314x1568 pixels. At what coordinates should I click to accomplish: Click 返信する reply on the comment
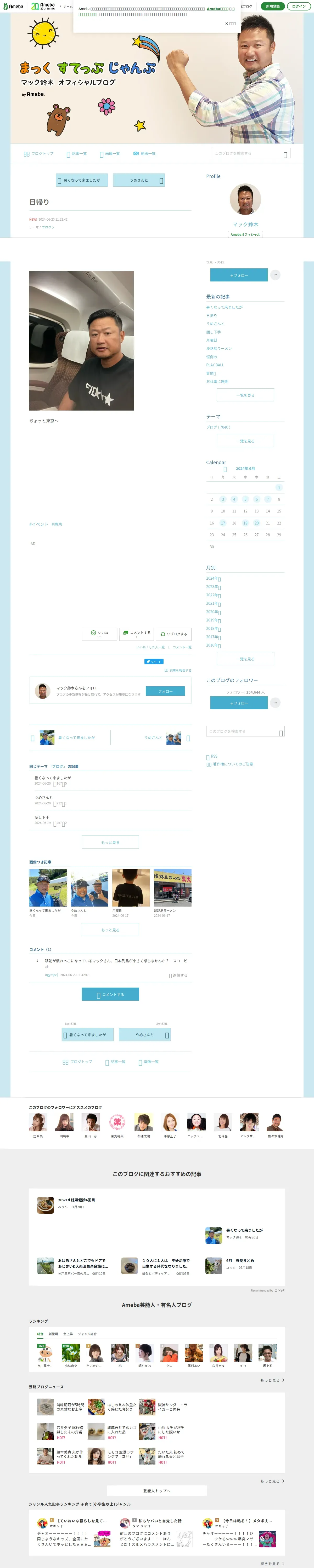(179, 975)
